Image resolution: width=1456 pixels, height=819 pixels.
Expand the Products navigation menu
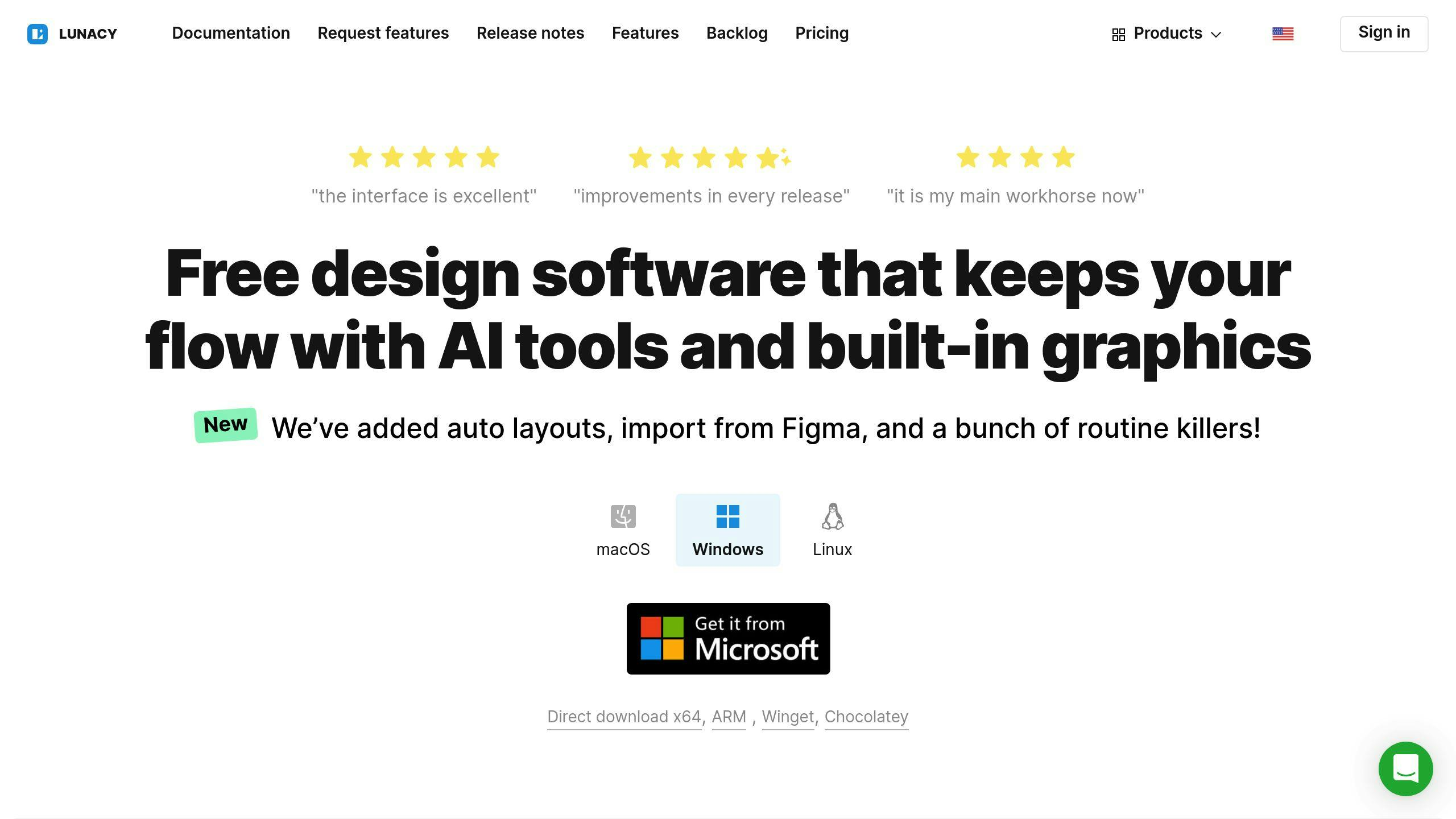point(1167,34)
